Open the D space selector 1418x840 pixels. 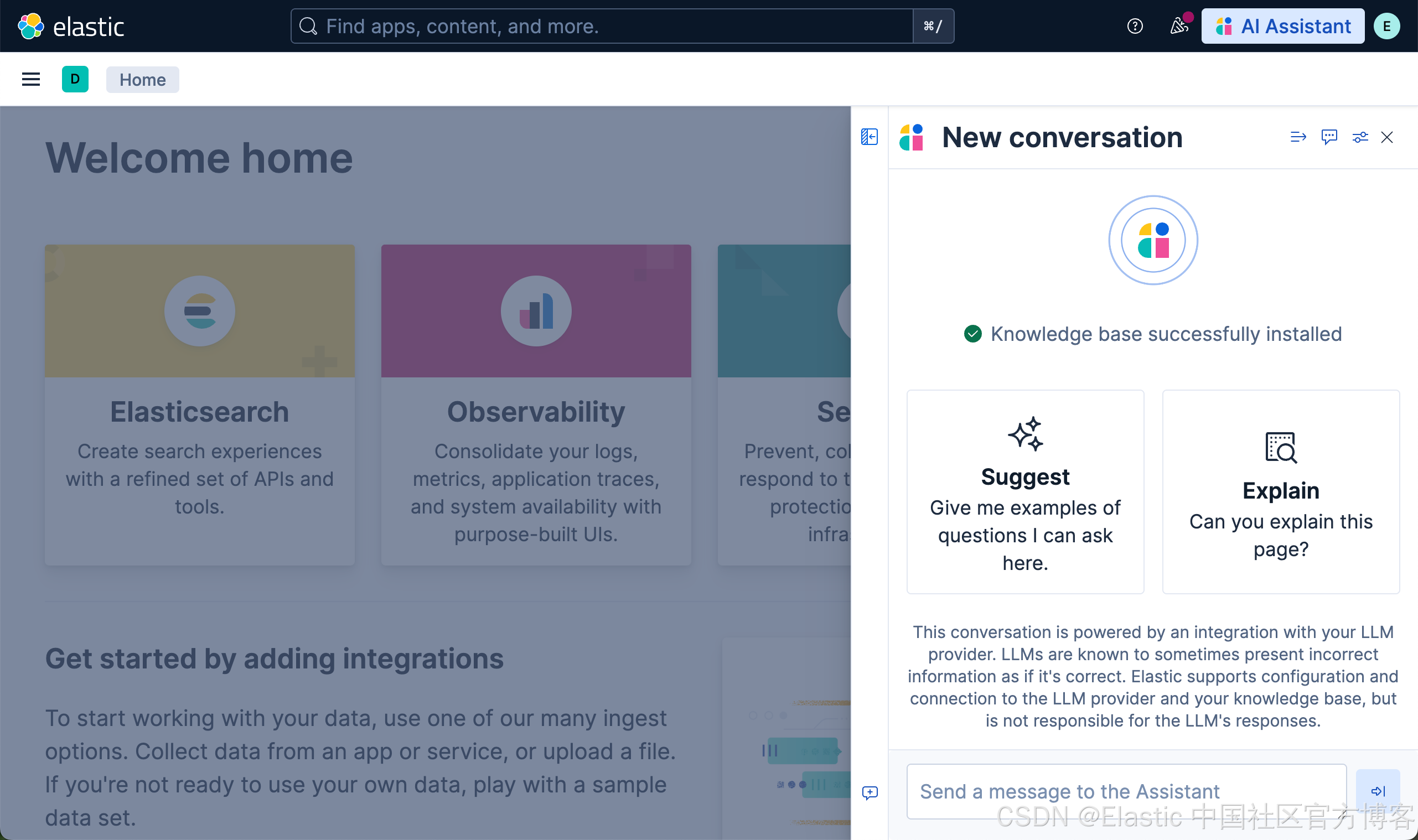tap(75, 79)
